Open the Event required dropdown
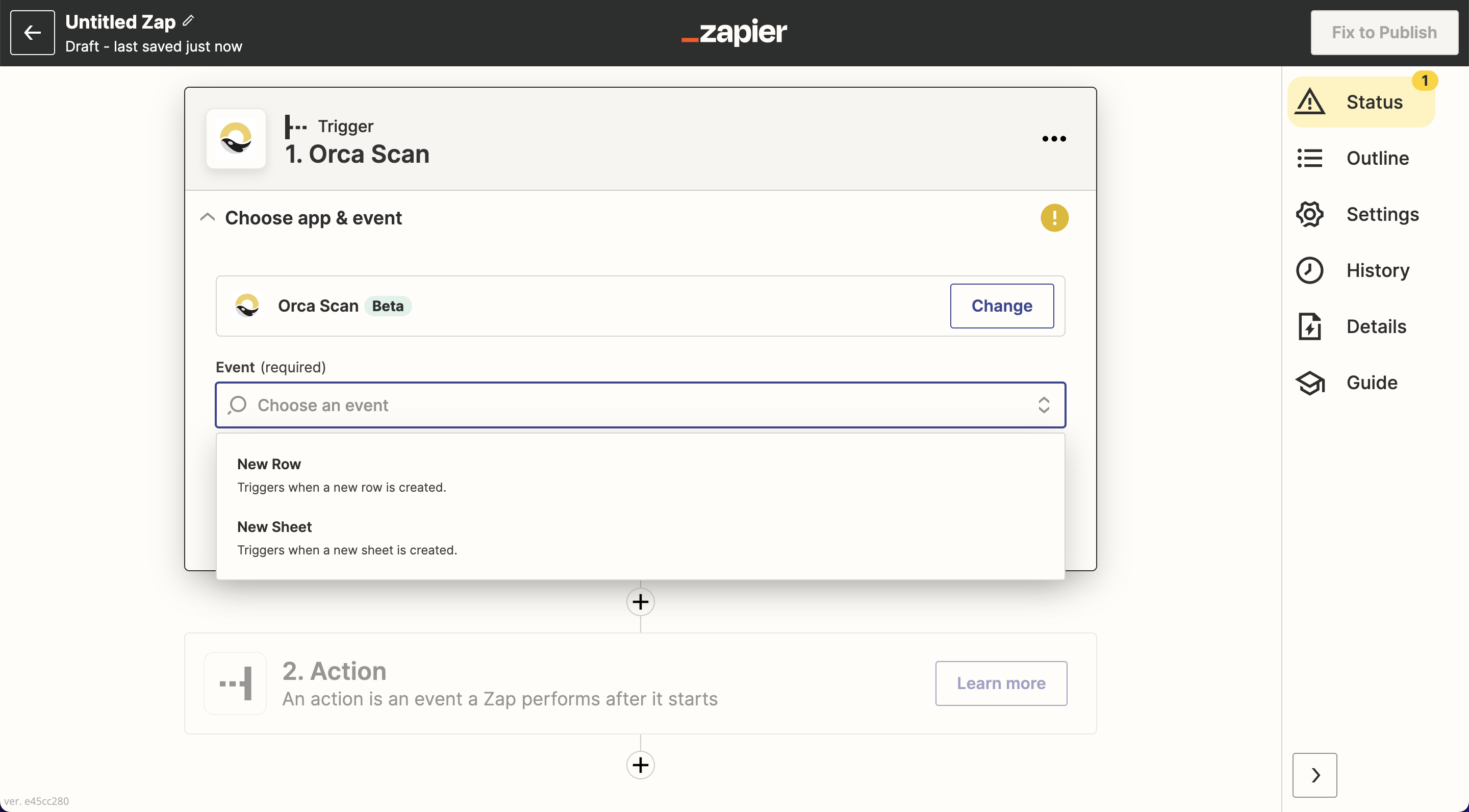The width and height of the screenshot is (1469, 812). click(x=641, y=405)
